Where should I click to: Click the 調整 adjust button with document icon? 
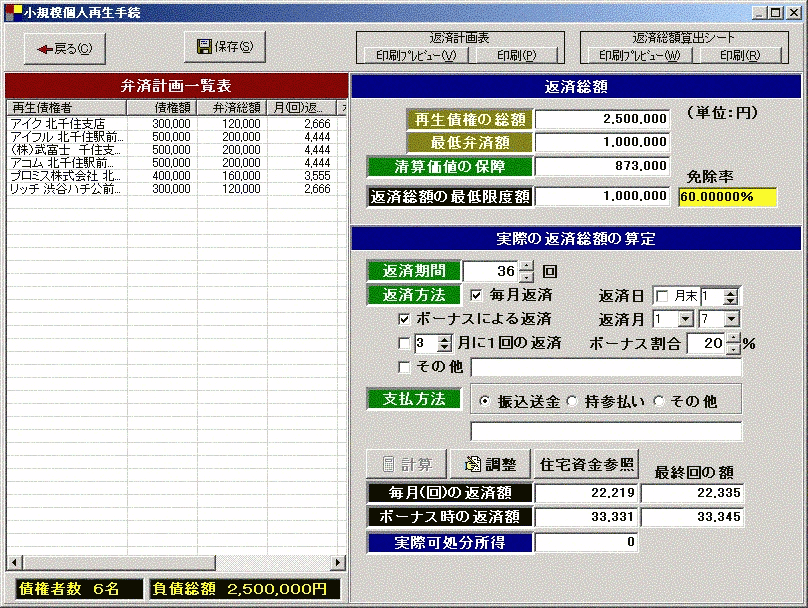[x=491, y=465]
